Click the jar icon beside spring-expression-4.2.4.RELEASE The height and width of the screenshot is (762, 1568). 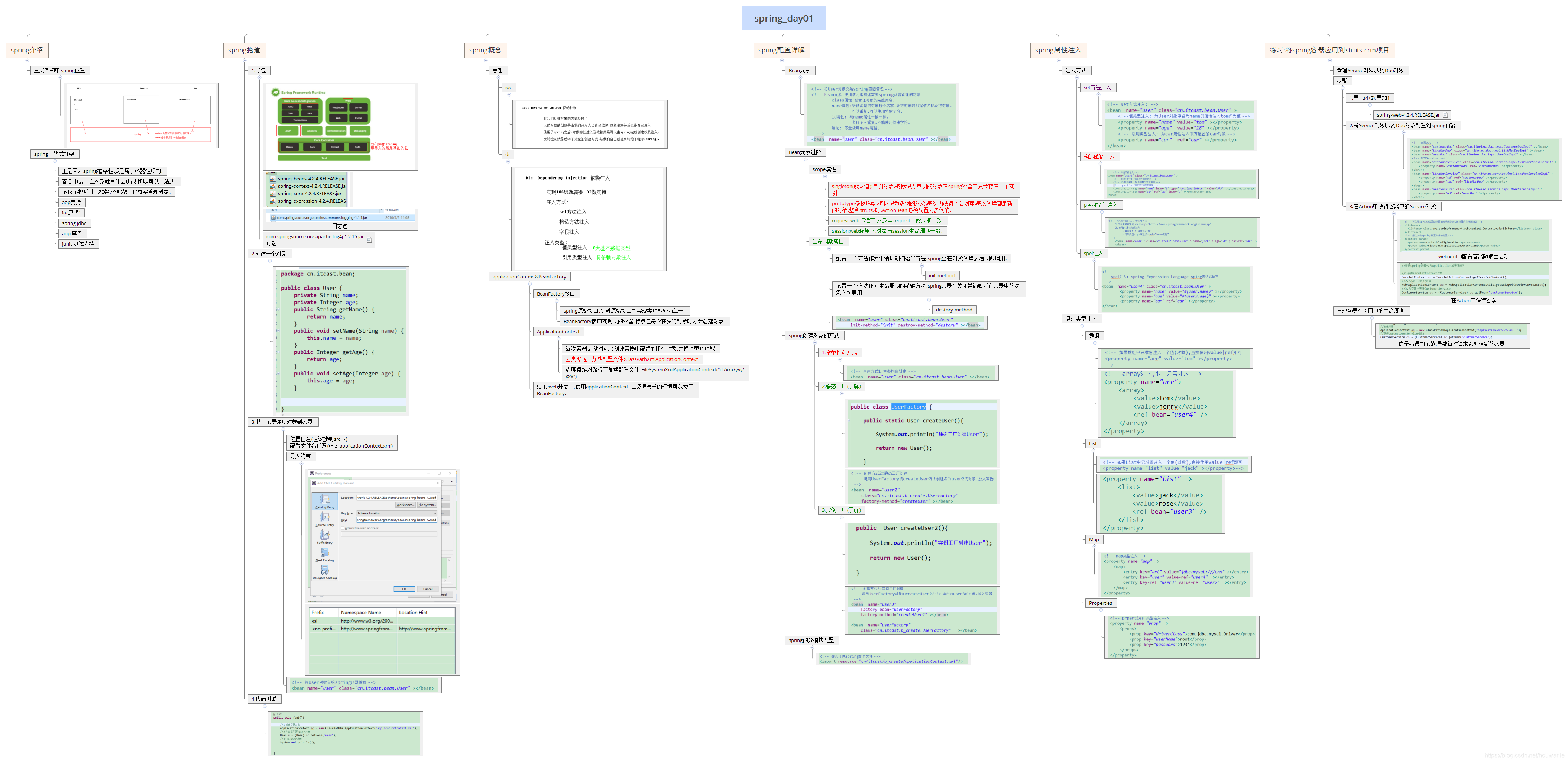tap(273, 201)
